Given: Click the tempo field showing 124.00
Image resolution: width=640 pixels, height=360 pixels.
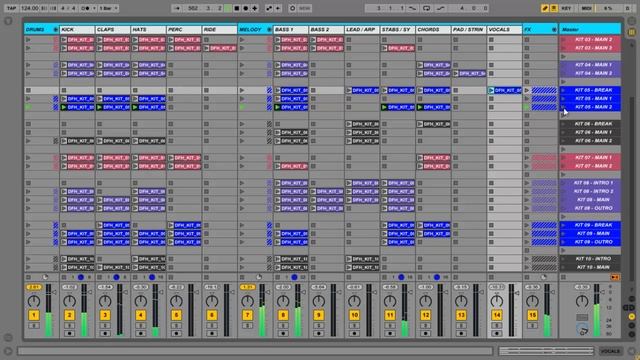Looking at the screenshot, I should point(29,8).
